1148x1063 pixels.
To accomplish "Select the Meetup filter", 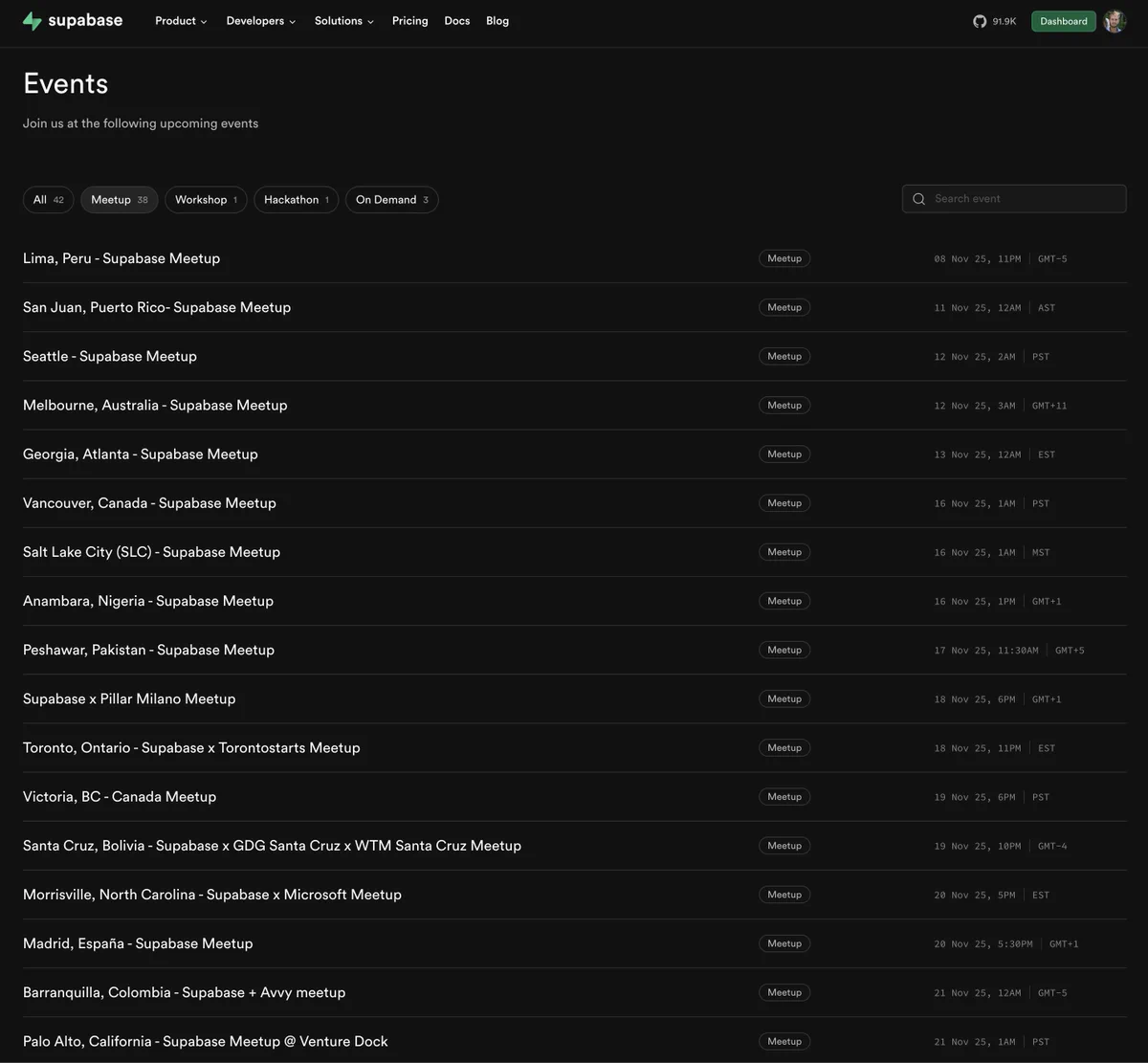I will [x=120, y=200].
